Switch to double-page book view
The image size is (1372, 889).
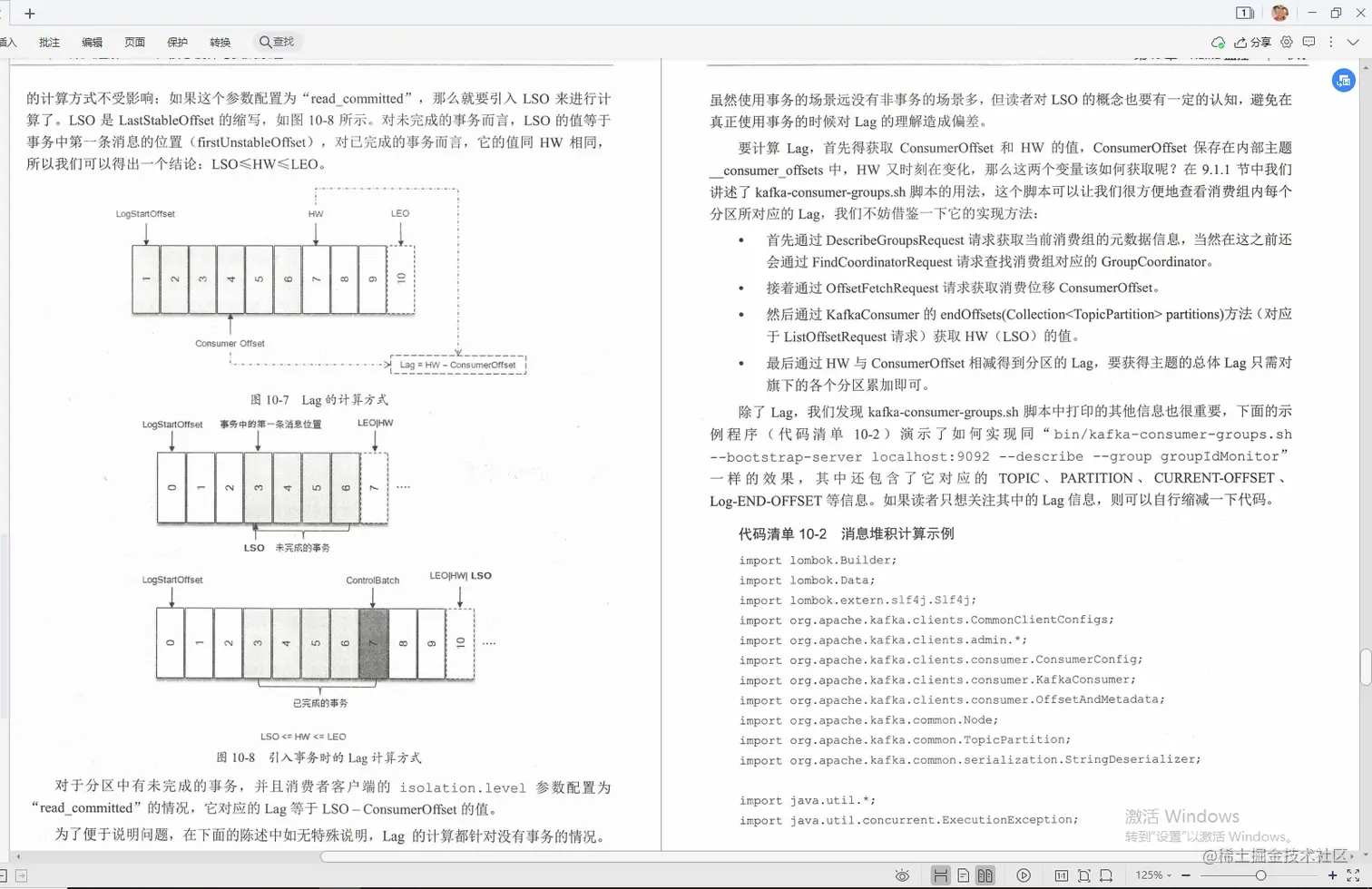[985, 874]
